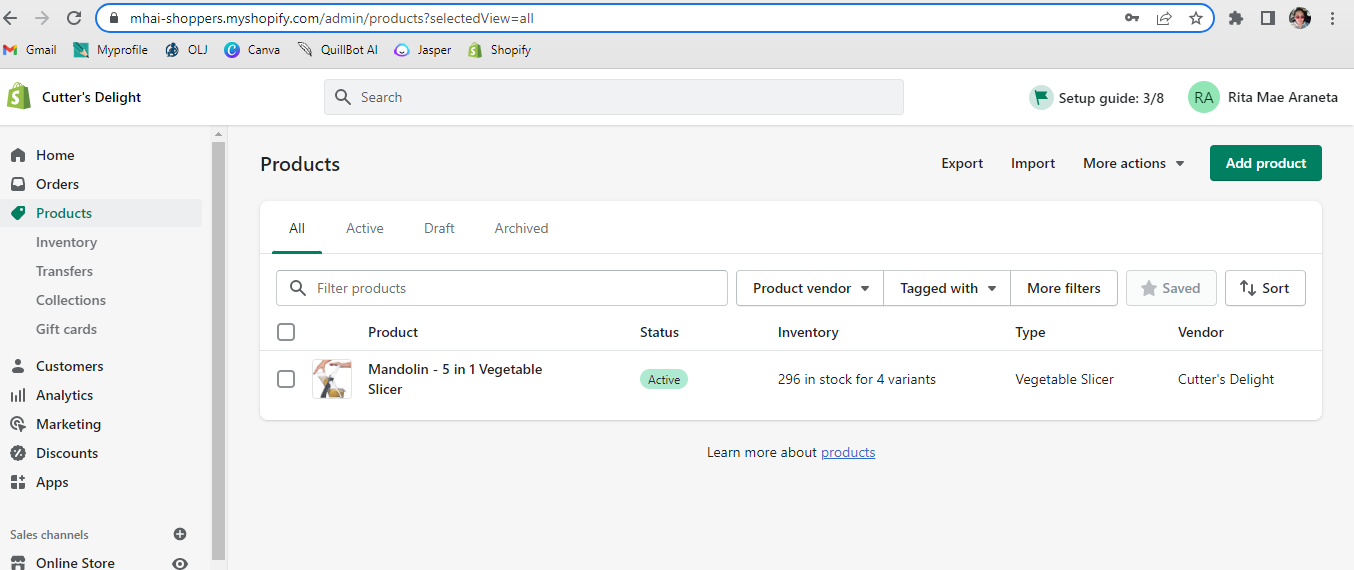Viewport: 1354px width, 570px height.
Task: Click the Apps grid icon
Action: point(18,482)
